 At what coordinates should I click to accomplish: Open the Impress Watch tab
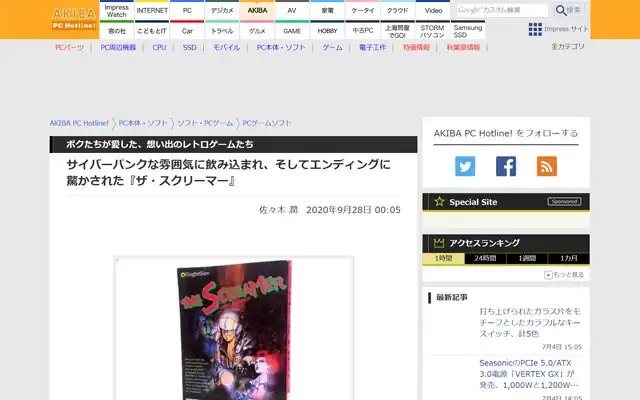point(116,11)
